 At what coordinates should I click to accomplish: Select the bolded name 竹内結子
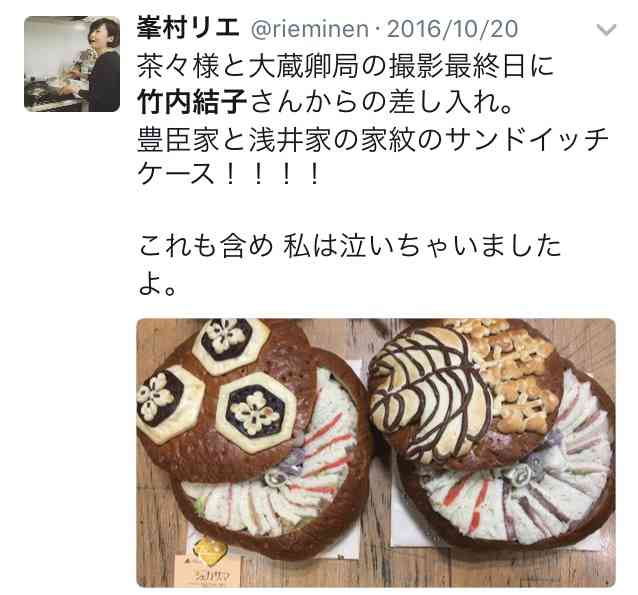click(192, 102)
